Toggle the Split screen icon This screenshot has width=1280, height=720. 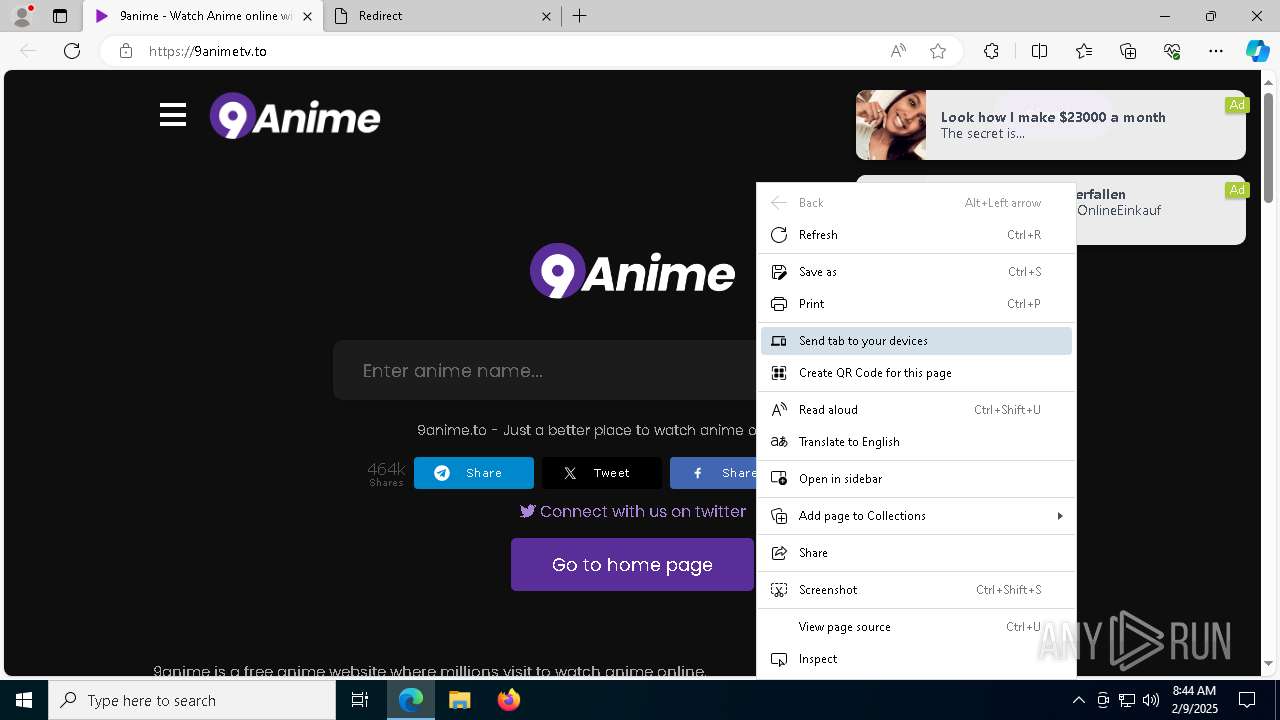click(x=1039, y=51)
